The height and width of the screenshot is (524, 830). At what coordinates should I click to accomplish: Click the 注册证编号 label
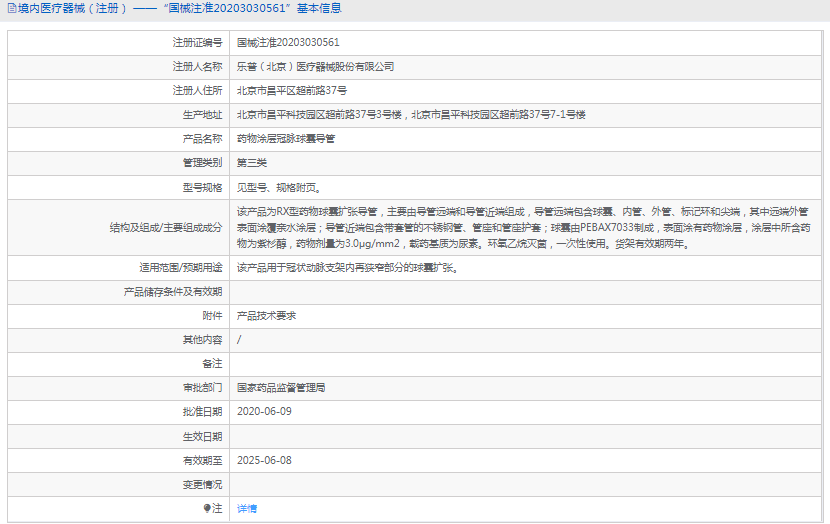tap(197, 42)
